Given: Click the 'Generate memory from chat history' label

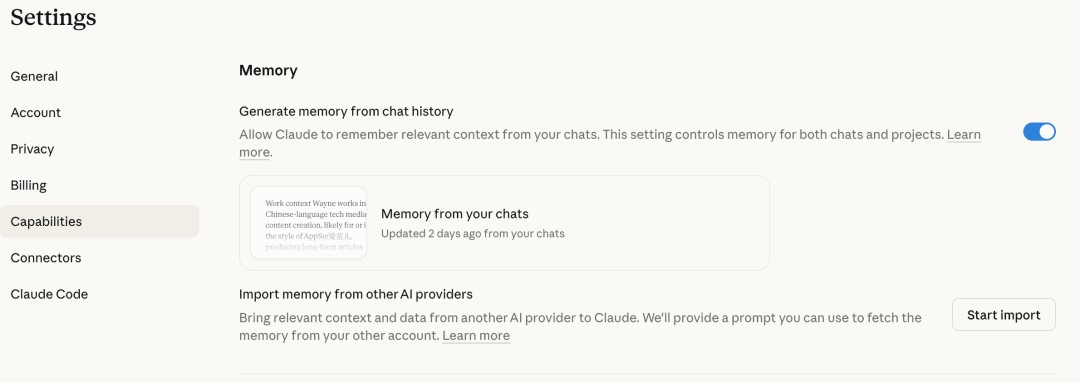Looking at the screenshot, I should [346, 112].
